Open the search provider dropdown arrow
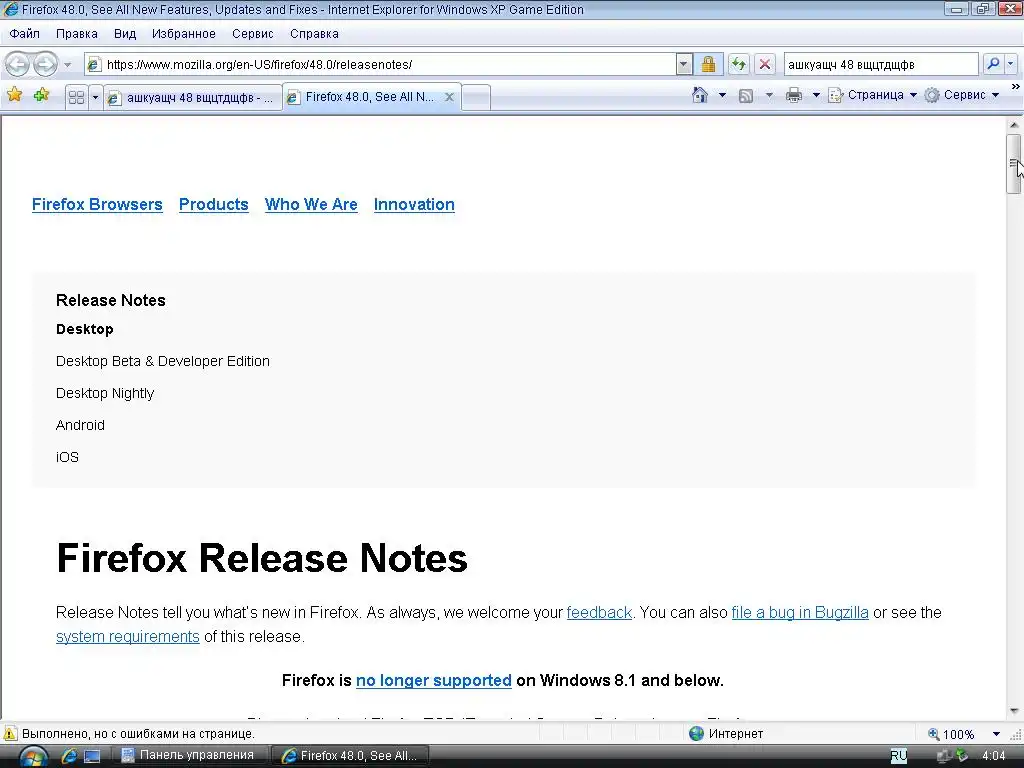This screenshot has height=768, width=1024. point(1010,64)
